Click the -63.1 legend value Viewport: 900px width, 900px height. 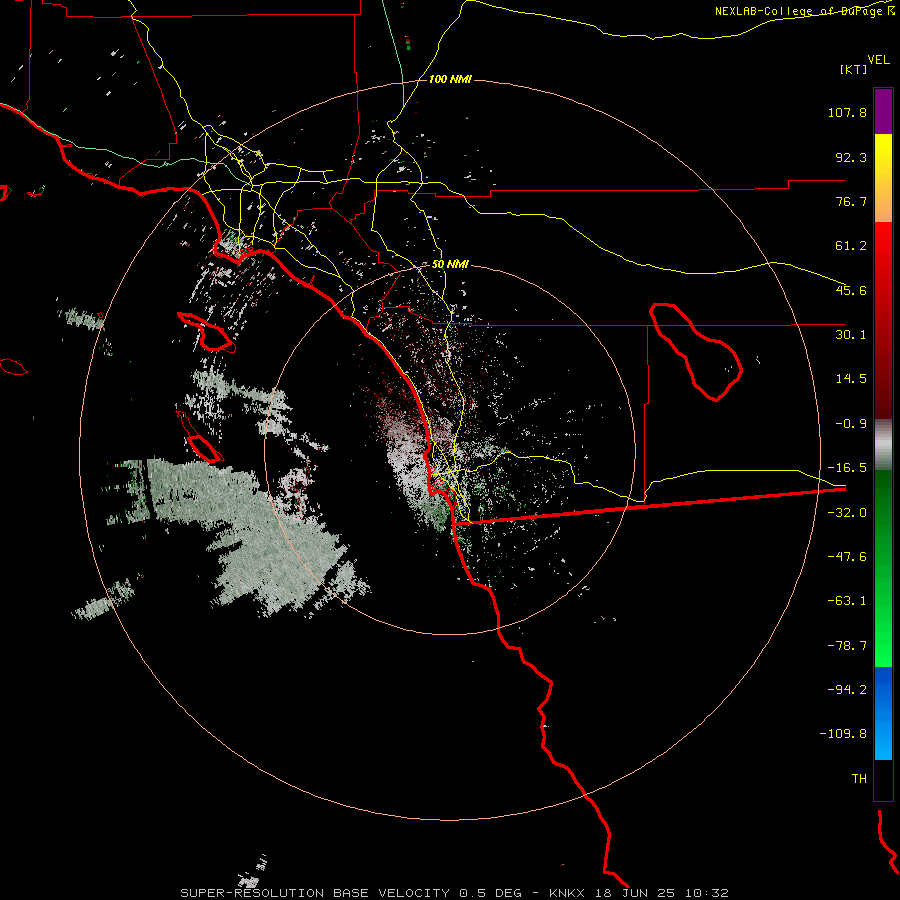pos(847,601)
